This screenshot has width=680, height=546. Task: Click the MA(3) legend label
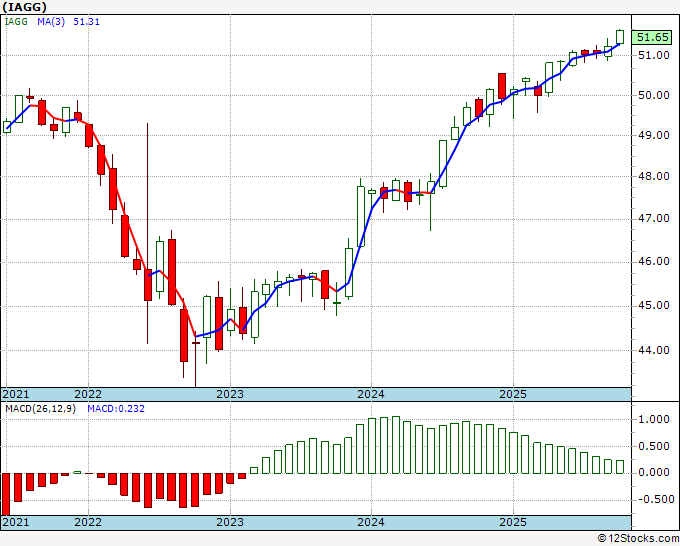click(x=51, y=22)
